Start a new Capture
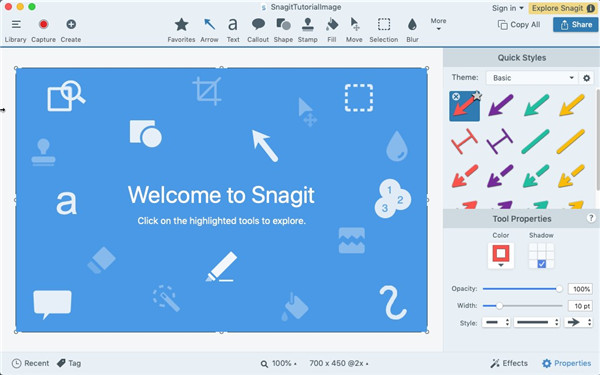 point(43,30)
